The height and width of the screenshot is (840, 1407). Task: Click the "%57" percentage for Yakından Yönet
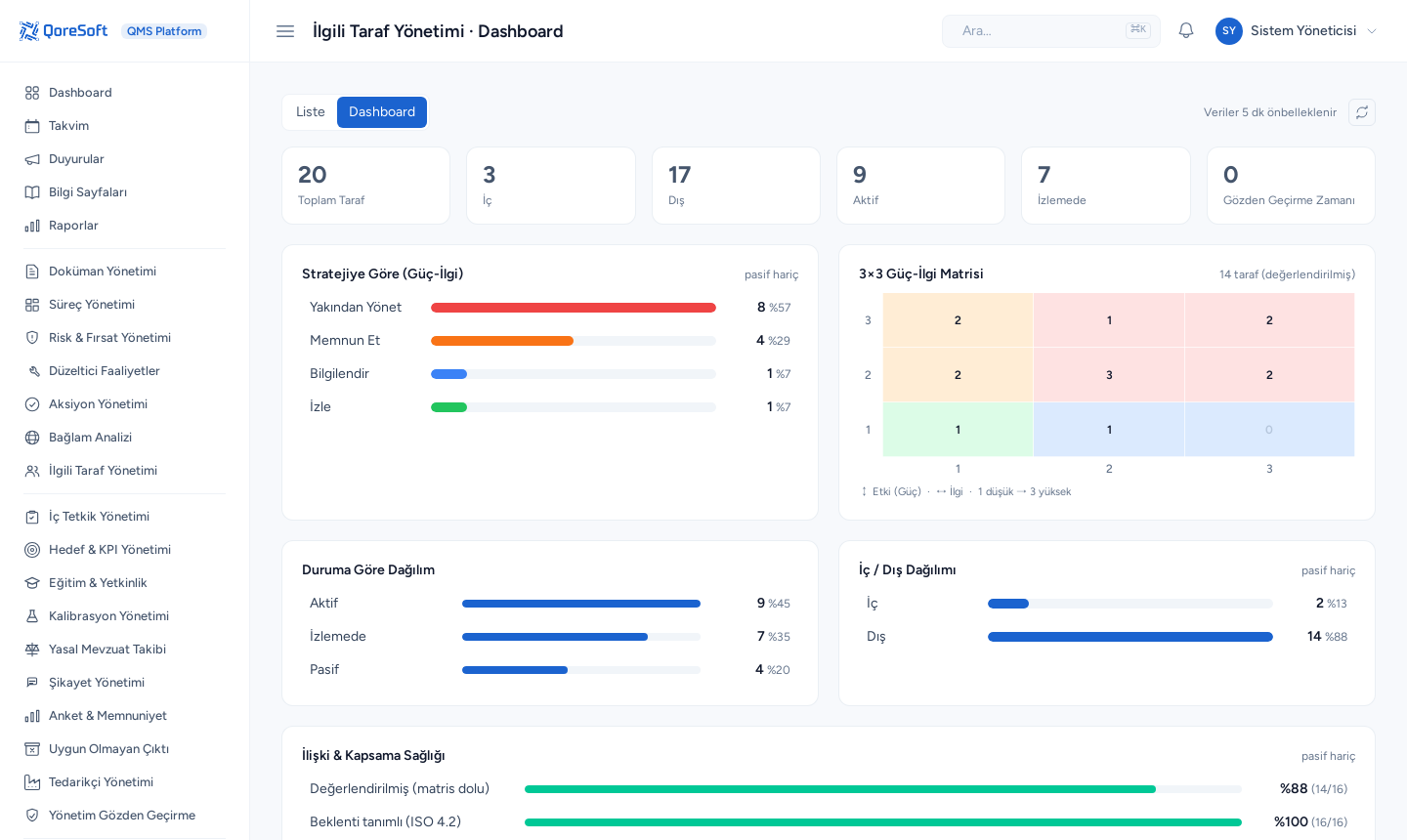(780, 308)
